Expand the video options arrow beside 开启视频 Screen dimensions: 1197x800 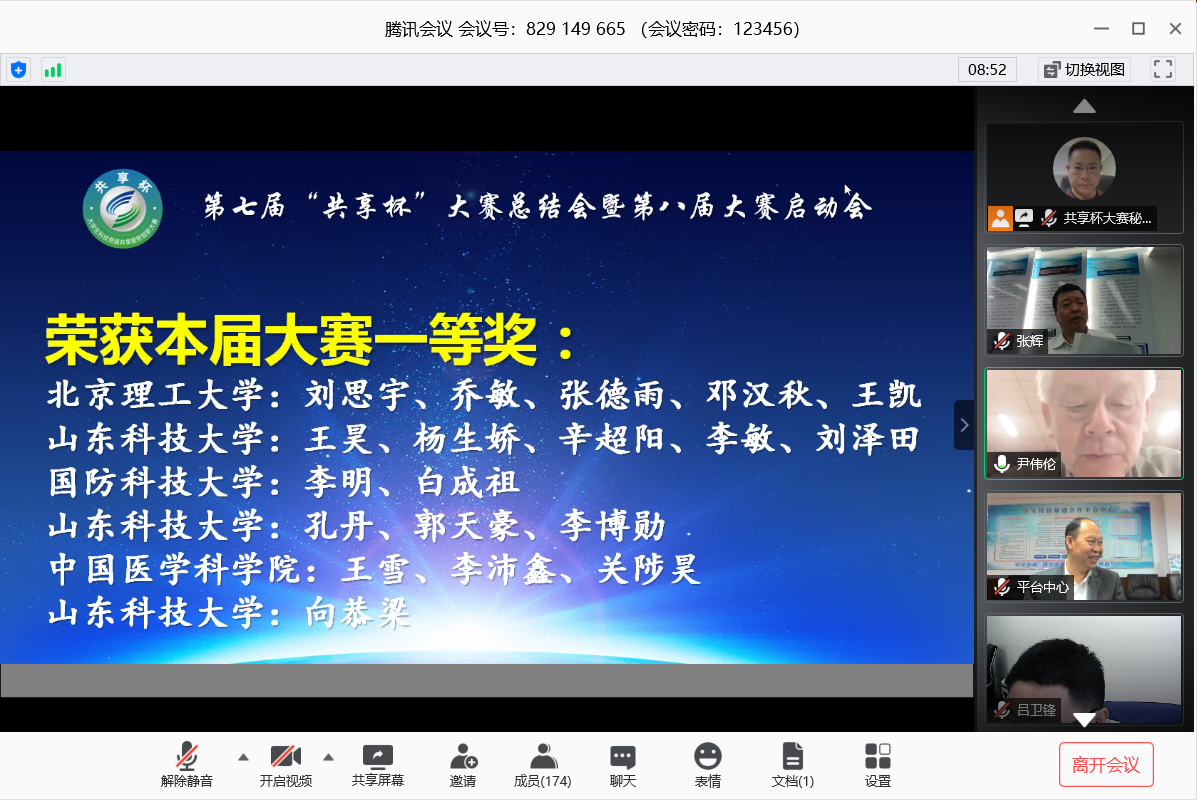[328, 756]
